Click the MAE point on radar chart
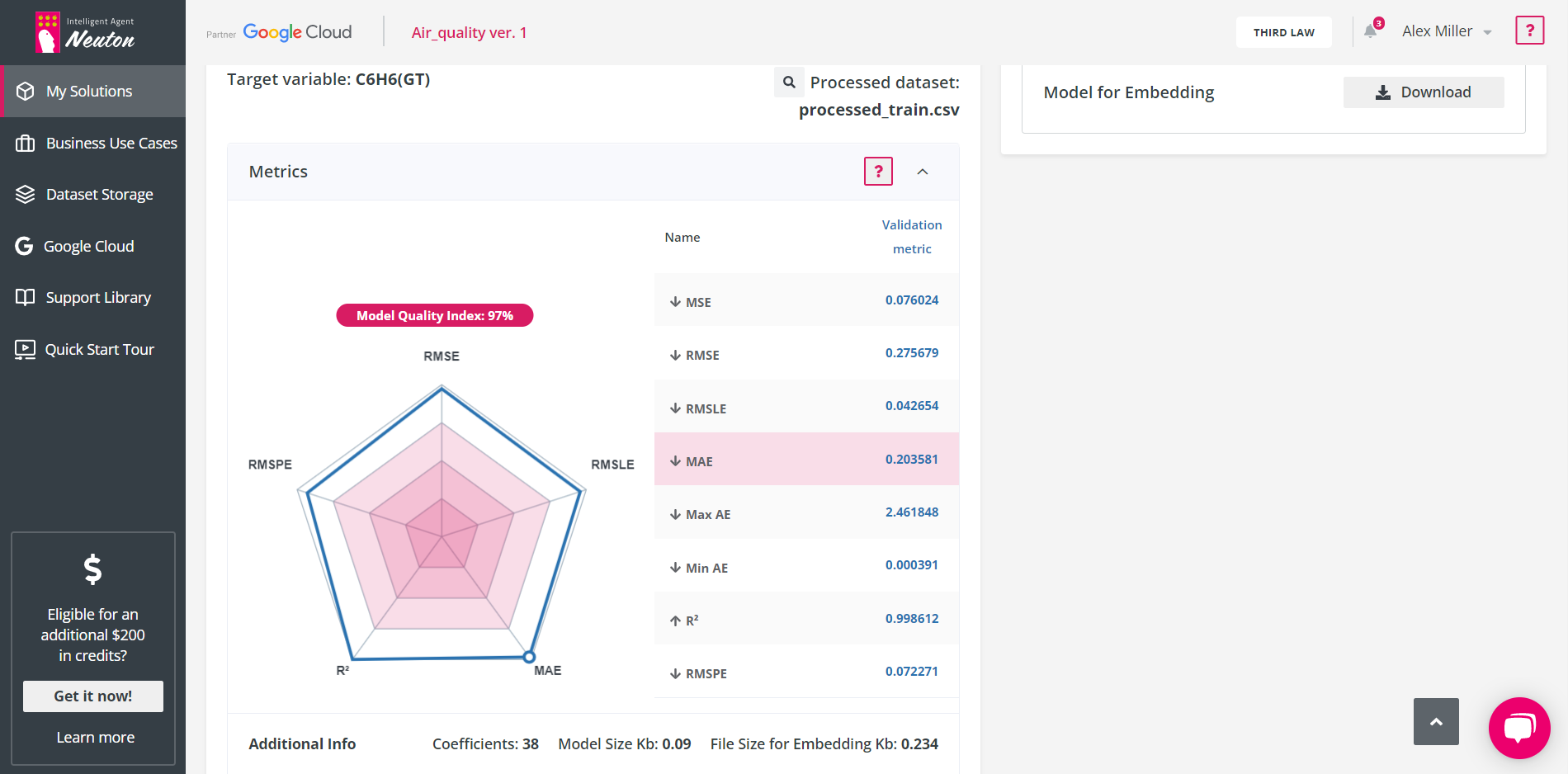The width and height of the screenshot is (1568, 774). [x=529, y=657]
